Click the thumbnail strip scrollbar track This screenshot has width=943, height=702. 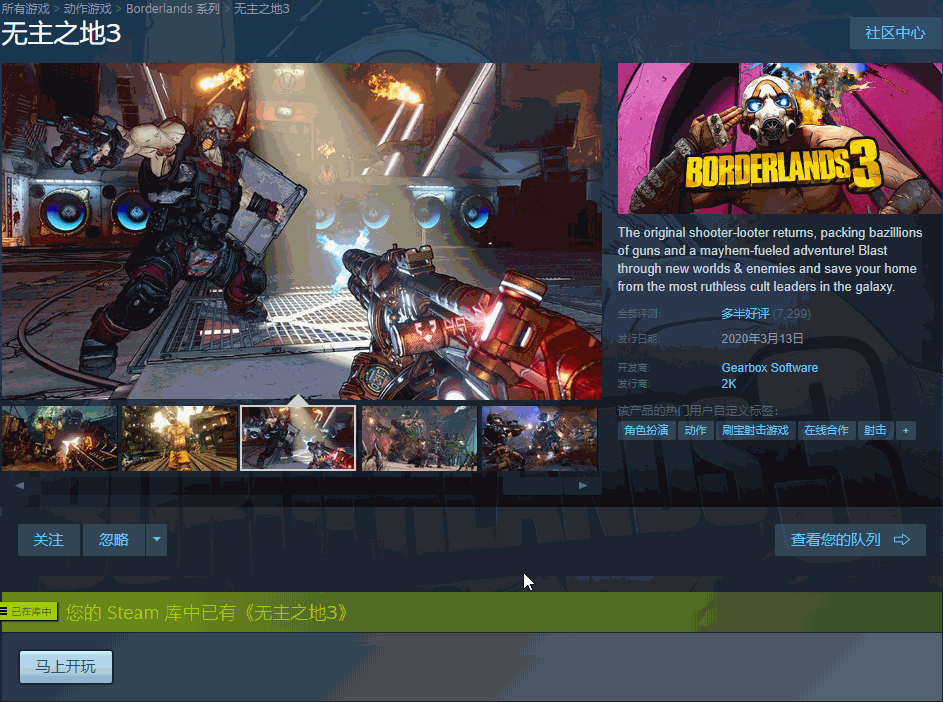point(301,485)
